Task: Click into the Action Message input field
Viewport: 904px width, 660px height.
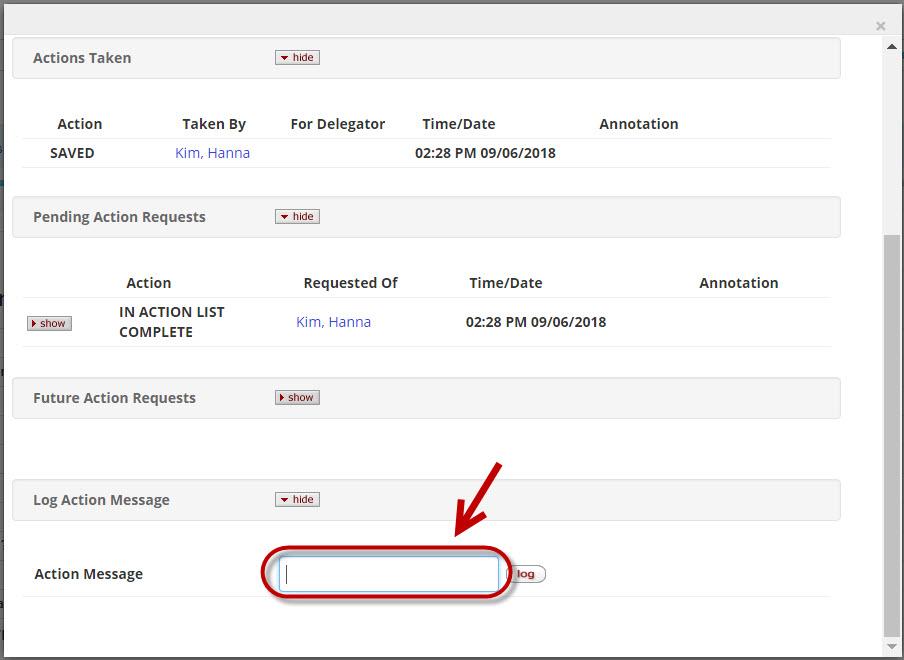Action: (x=389, y=574)
